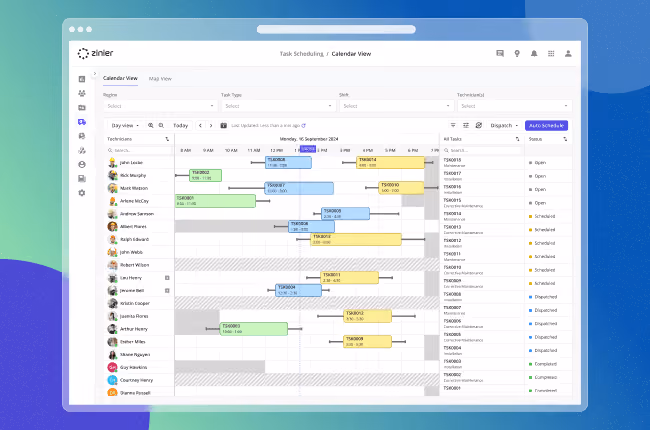650x430 pixels.
Task: Select green TSK0002 block in Rick Murphy row
Action: (x=205, y=175)
